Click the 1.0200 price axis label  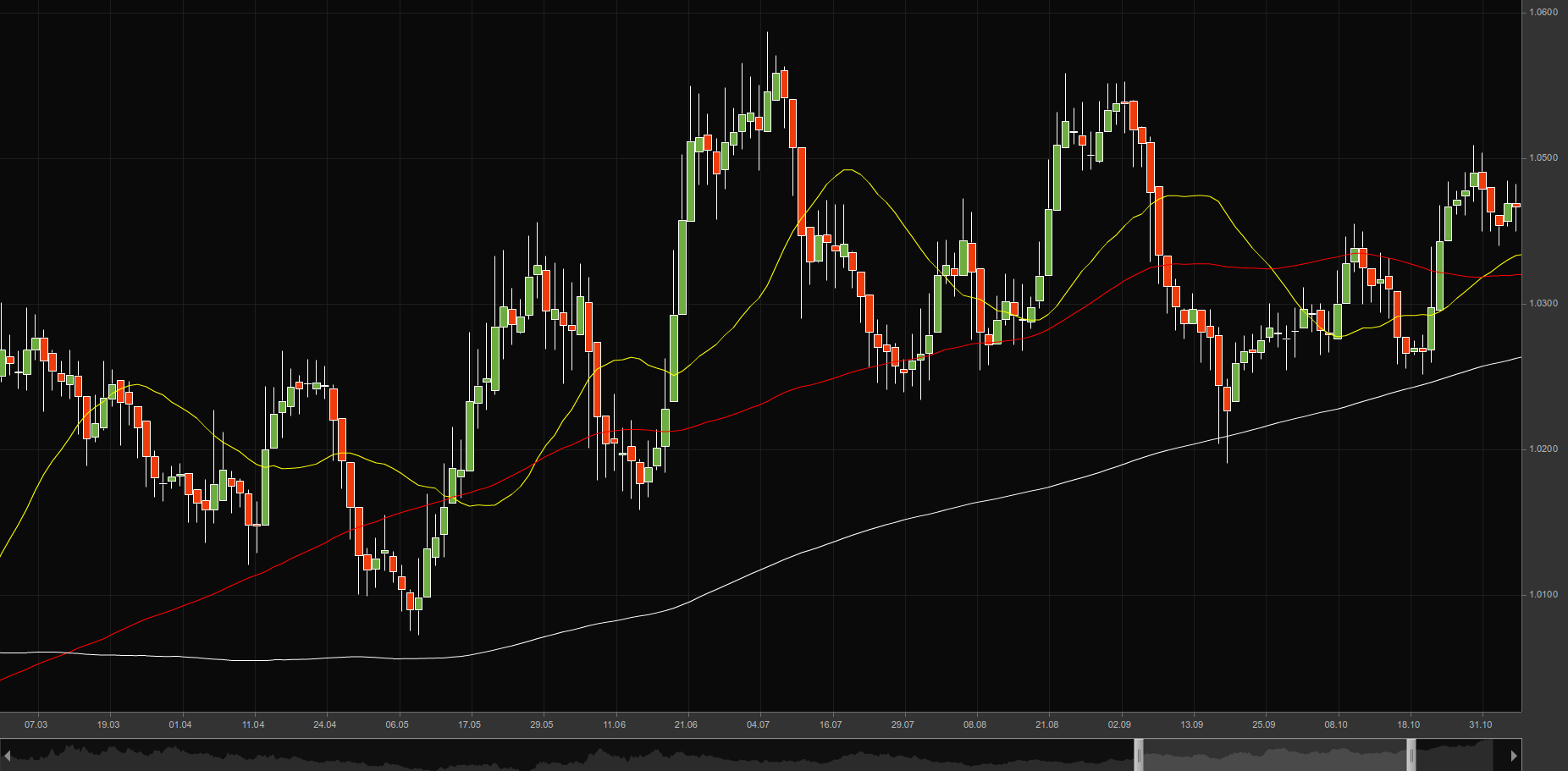pyautogui.click(x=1543, y=449)
